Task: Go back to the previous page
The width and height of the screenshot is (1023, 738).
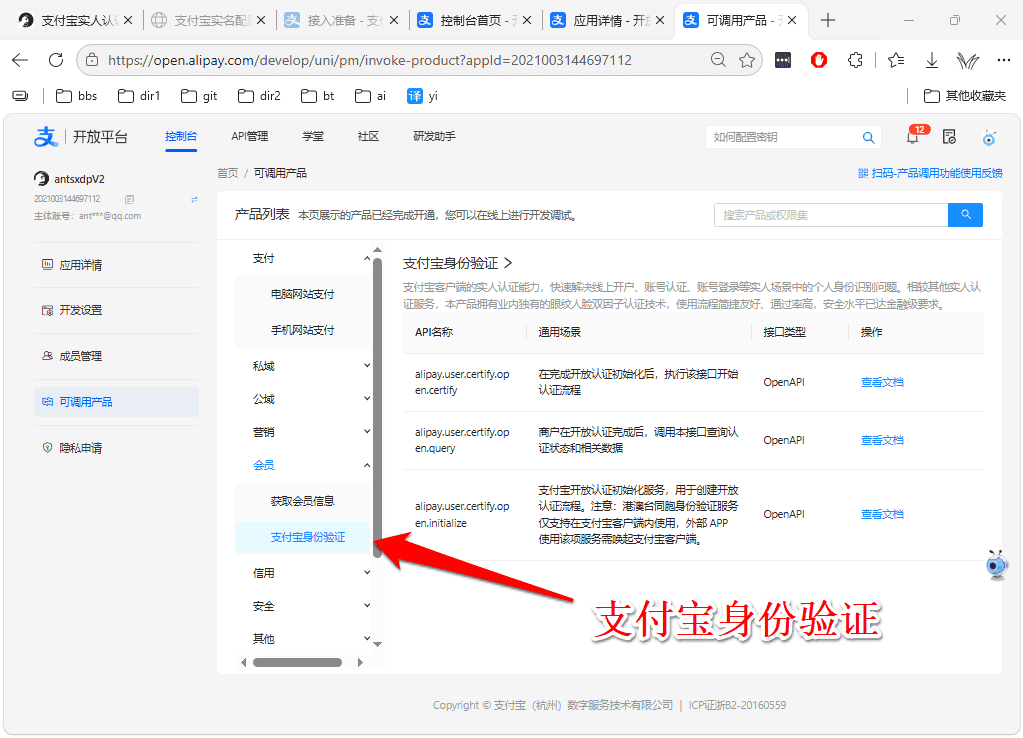Action: (20, 60)
